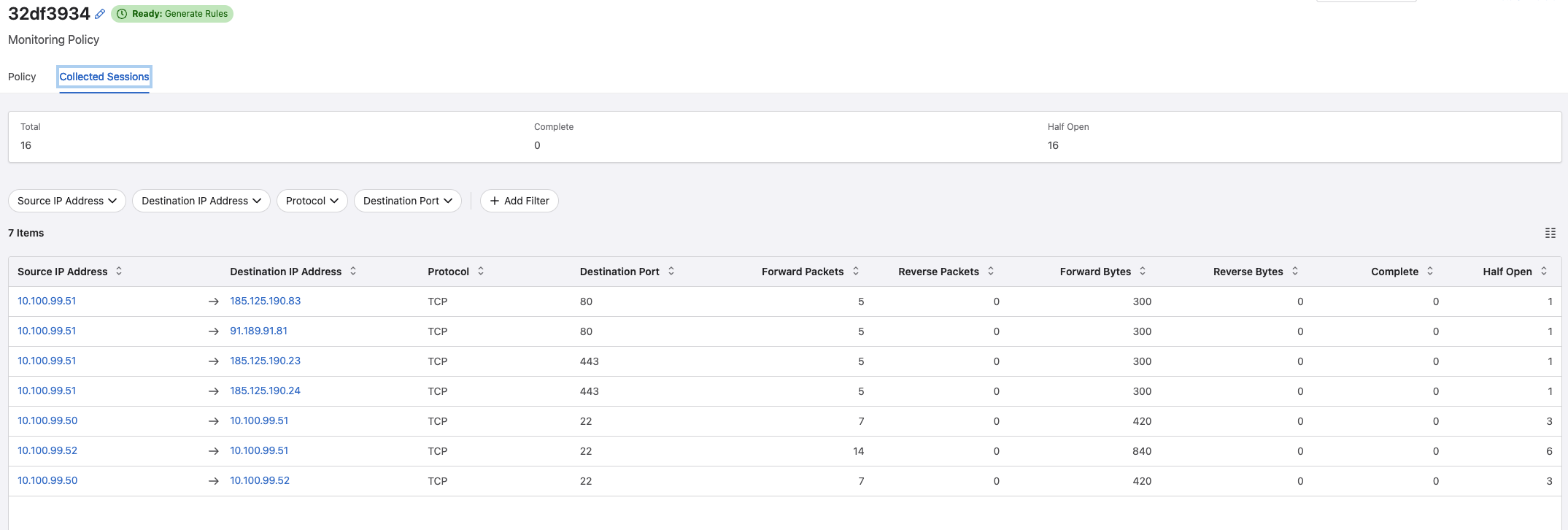Sort by Half Open sort icon

tap(1544, 271)
